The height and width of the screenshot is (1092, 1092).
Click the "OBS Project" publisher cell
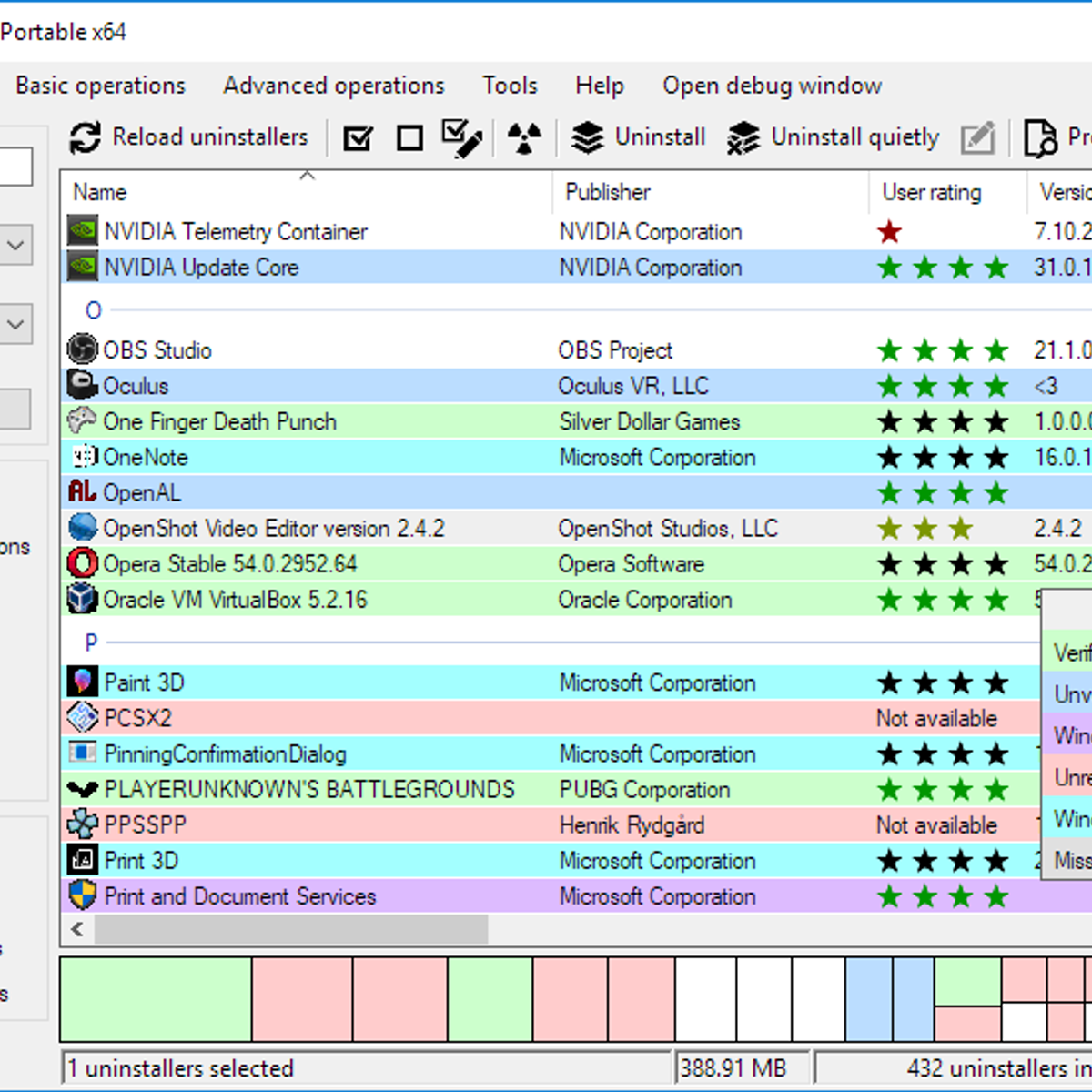click(x=615, y=350)
